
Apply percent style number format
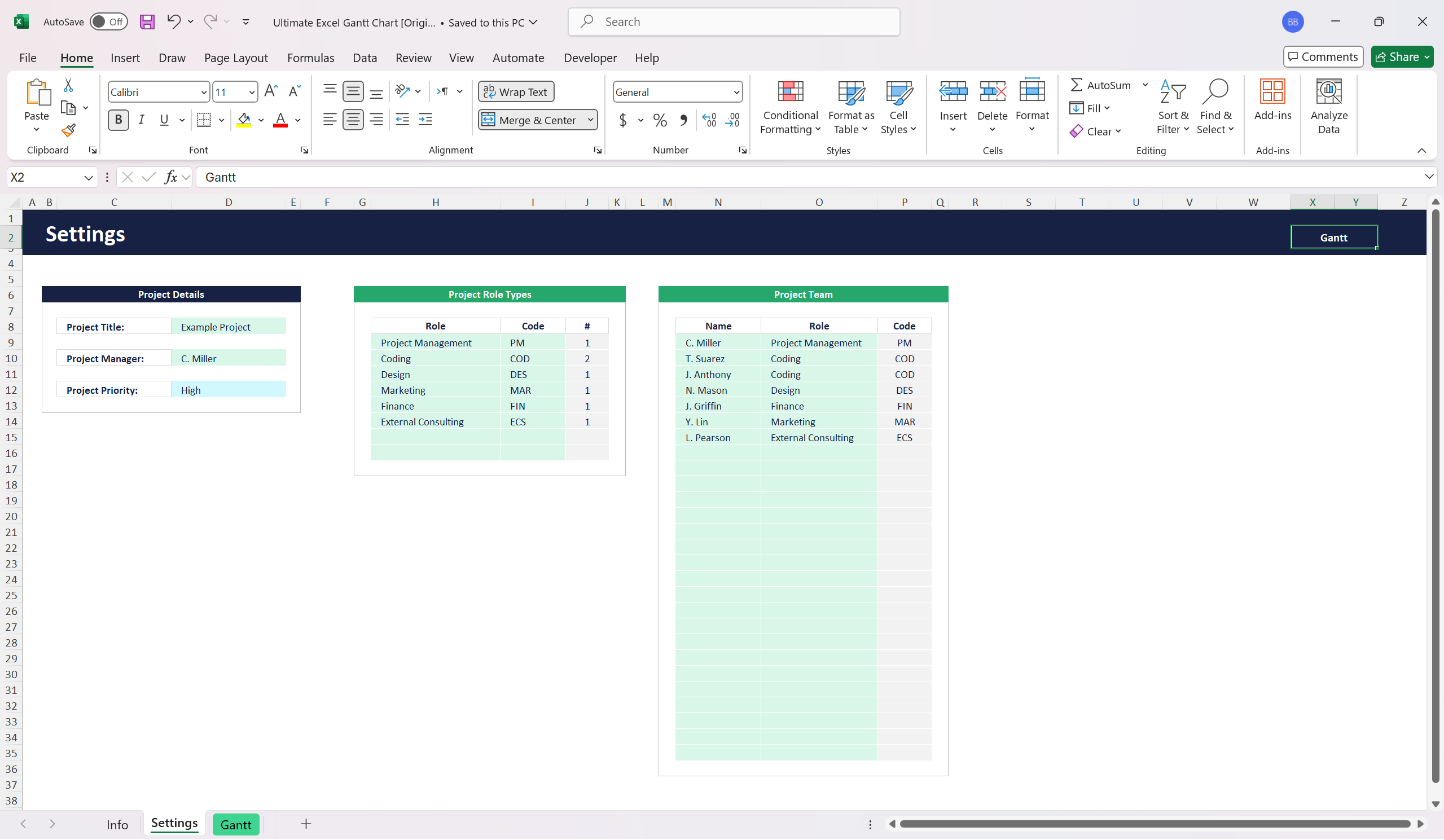click(x=660, y=120)
